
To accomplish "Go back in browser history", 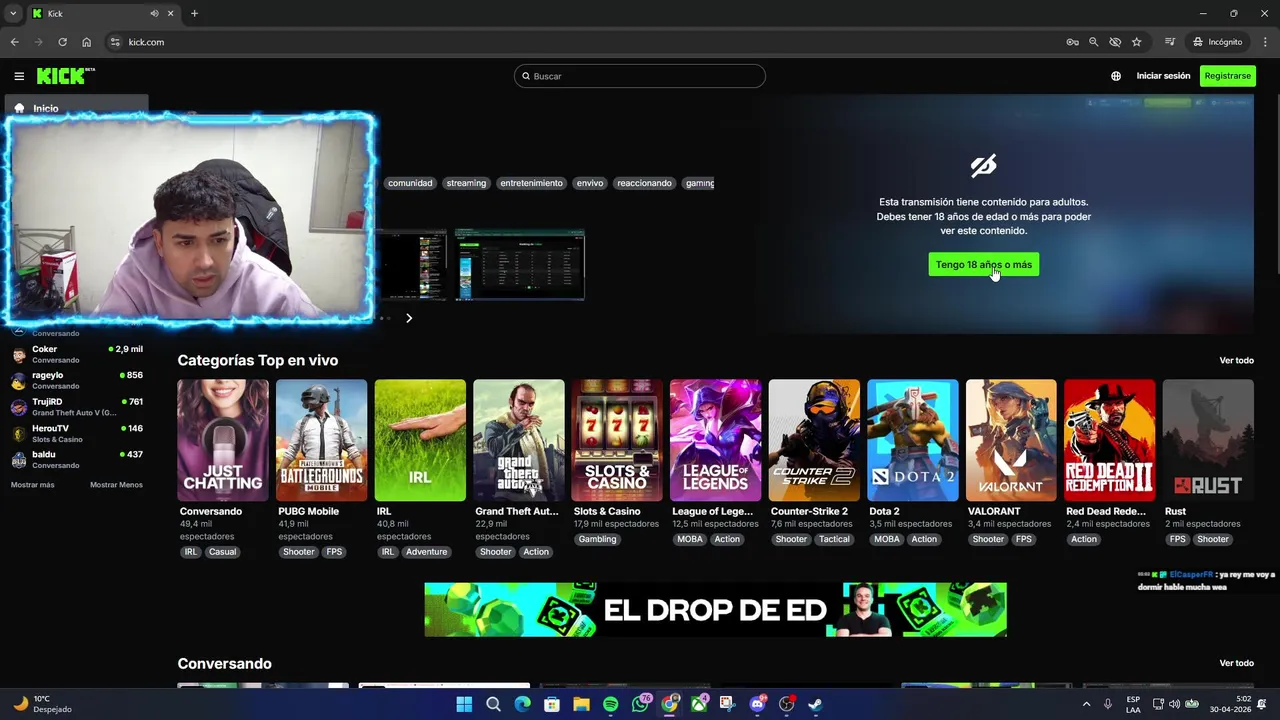I will [15, 42].
